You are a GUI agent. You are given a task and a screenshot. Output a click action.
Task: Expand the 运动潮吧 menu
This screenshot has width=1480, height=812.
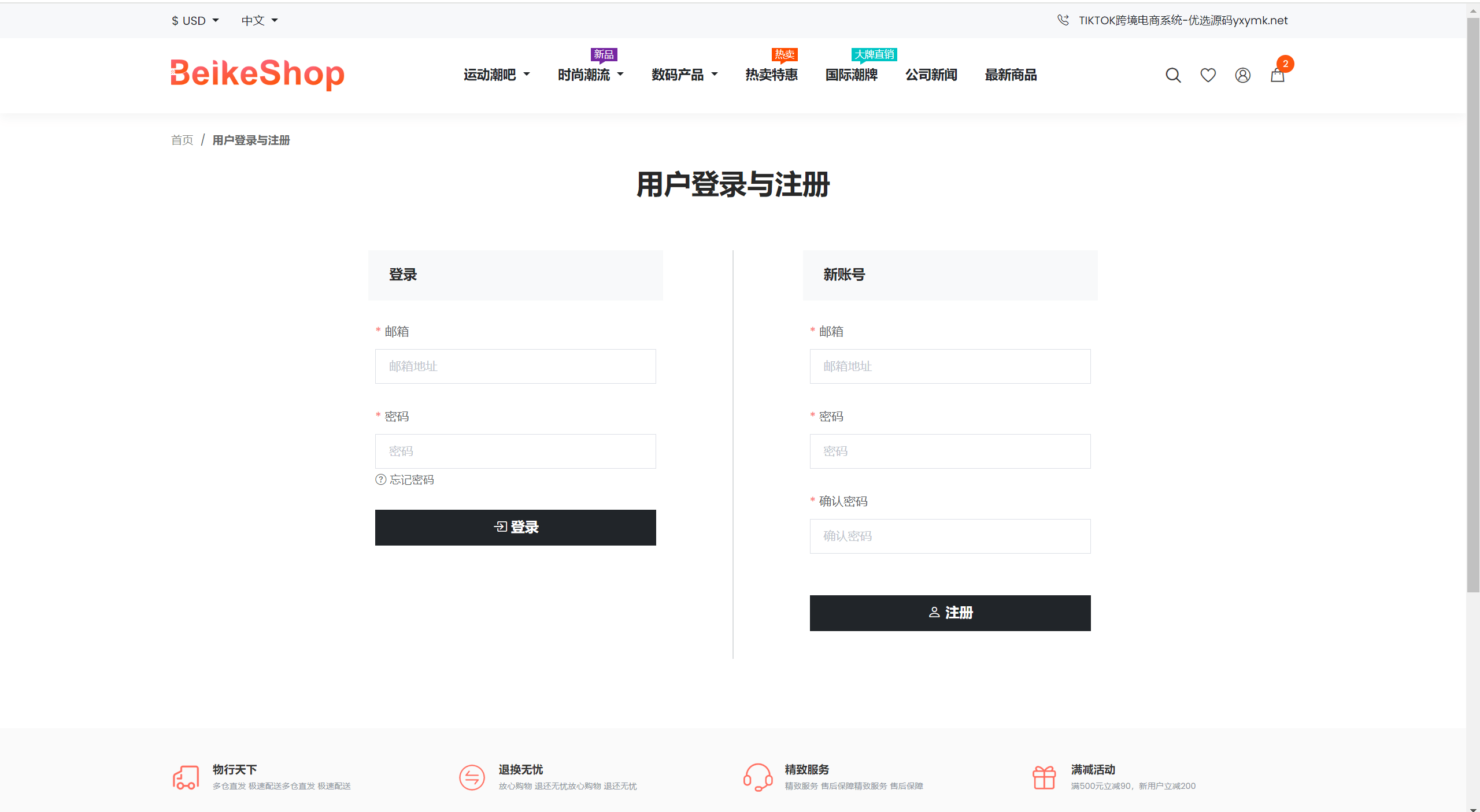point(497,75)
